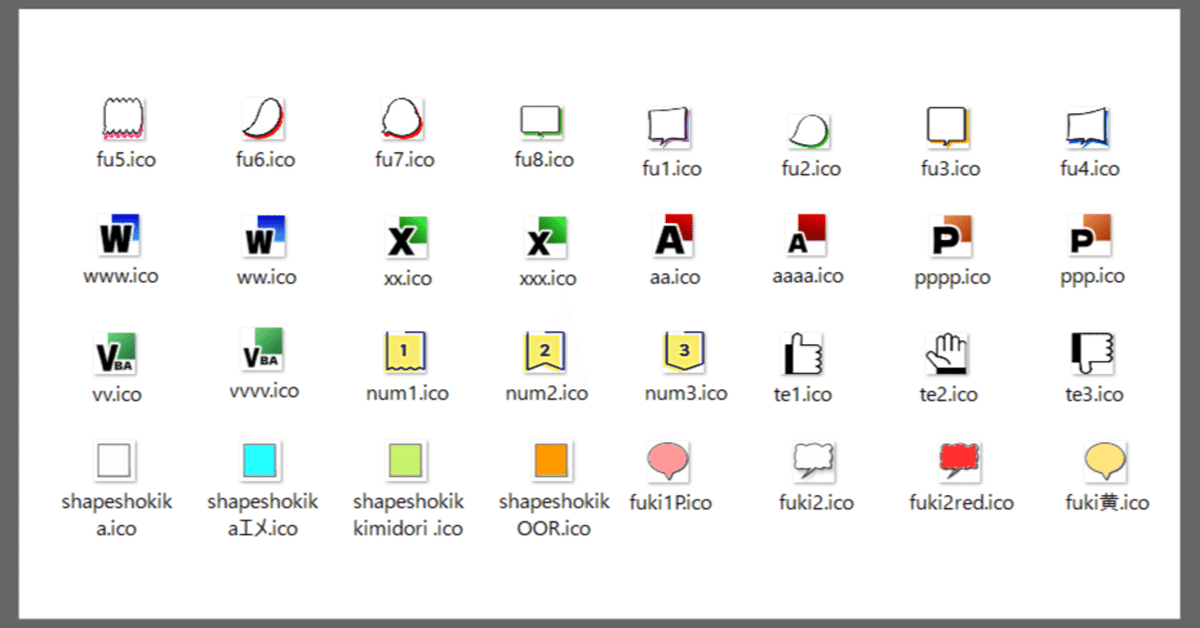This screenshot has height=628, width=1200.
Task: Select the xx.ico green X icon
Action: (407, 237)
